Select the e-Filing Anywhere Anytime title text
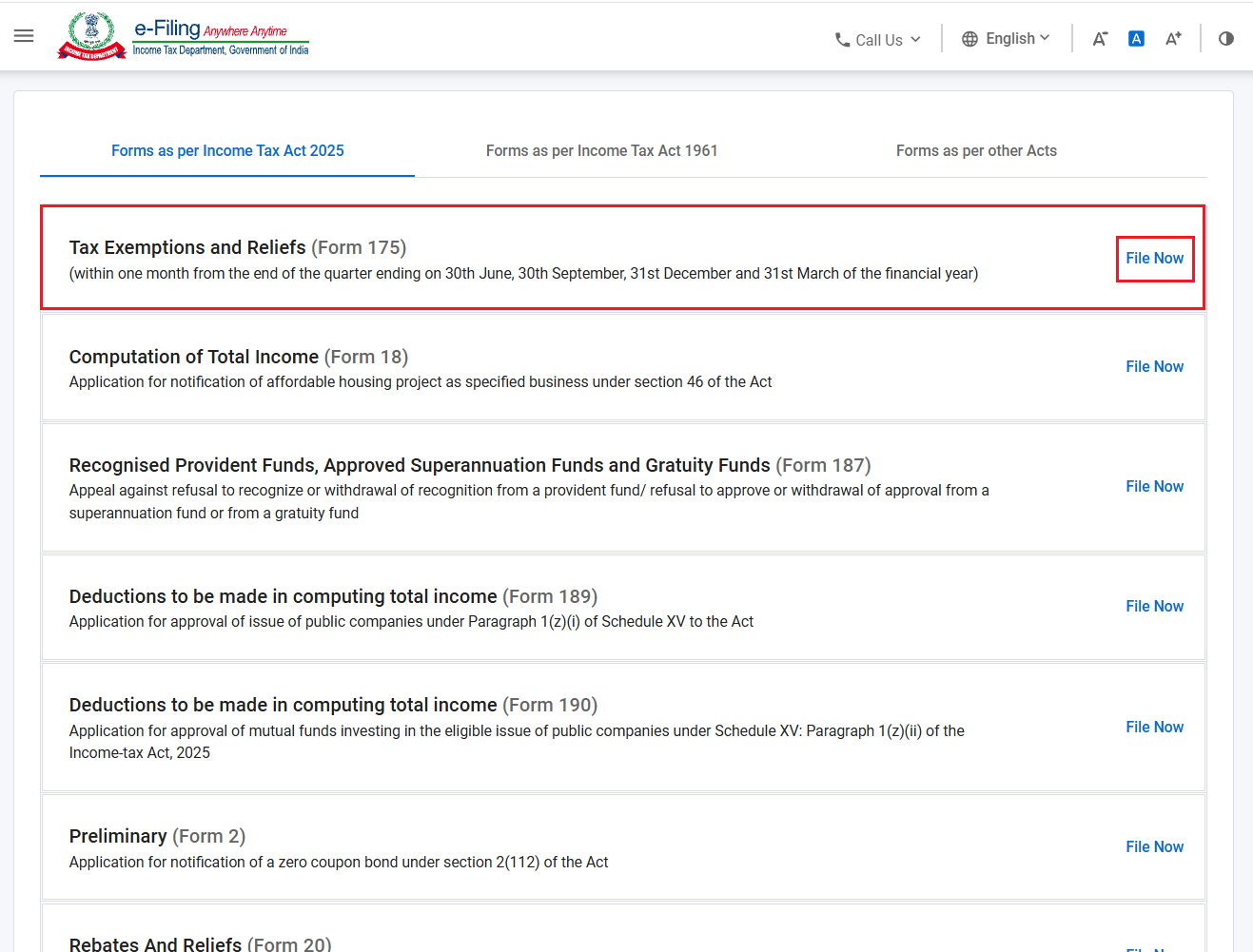Viewport: 1253px width, 952px height. tap(210, 29)
